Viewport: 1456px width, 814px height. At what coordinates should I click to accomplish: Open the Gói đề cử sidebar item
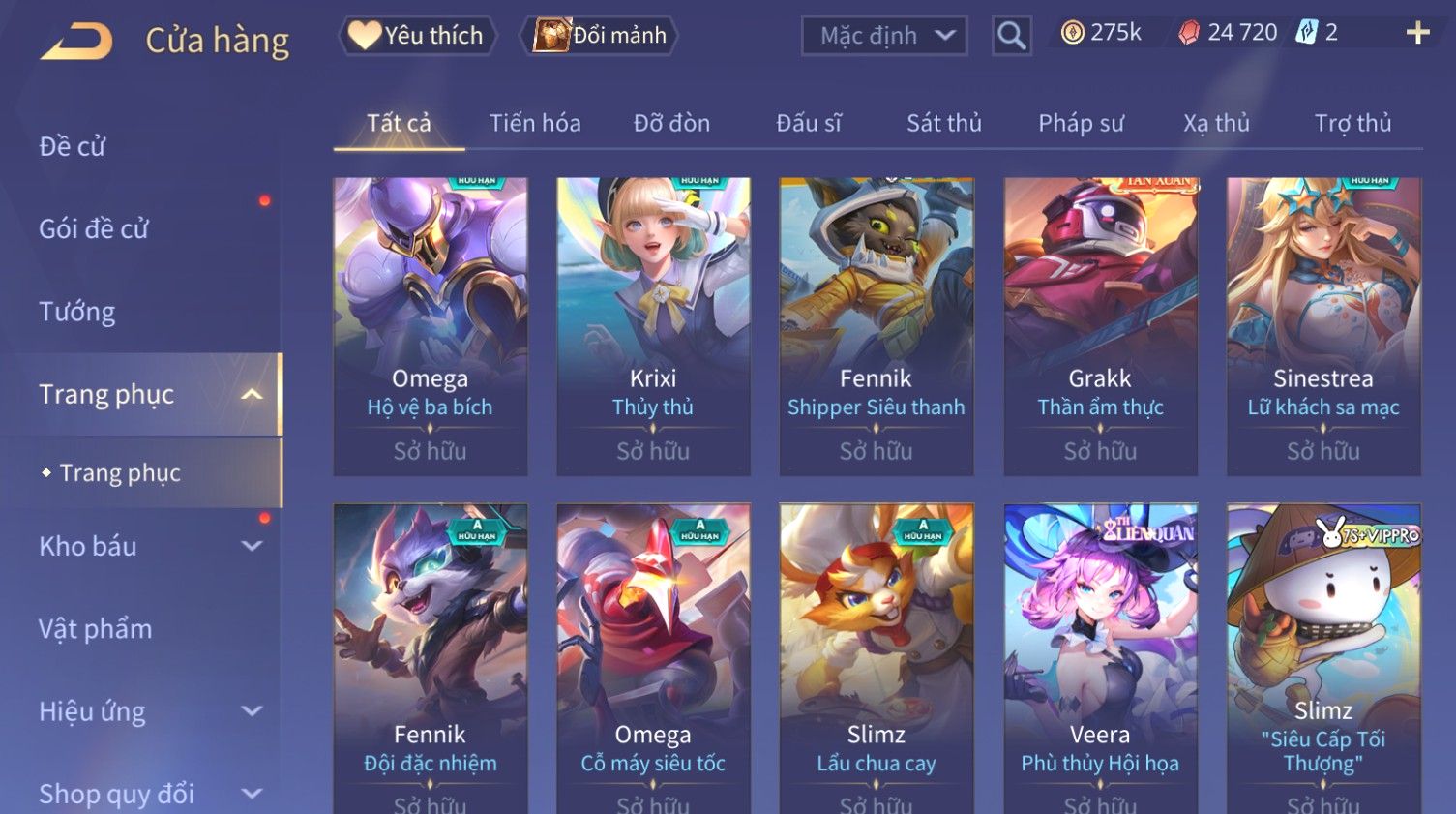click(x=94, y=229)
